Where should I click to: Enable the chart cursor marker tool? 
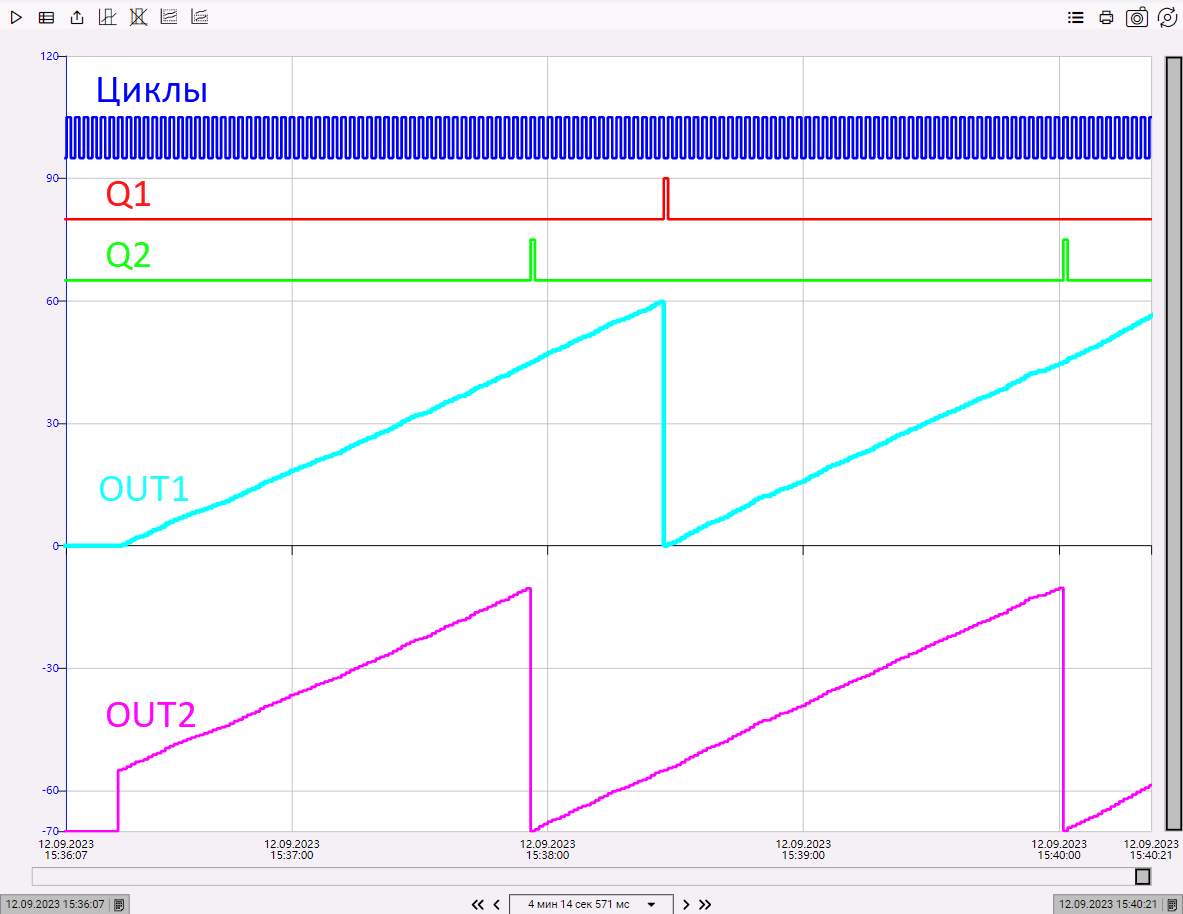(108, 17)
